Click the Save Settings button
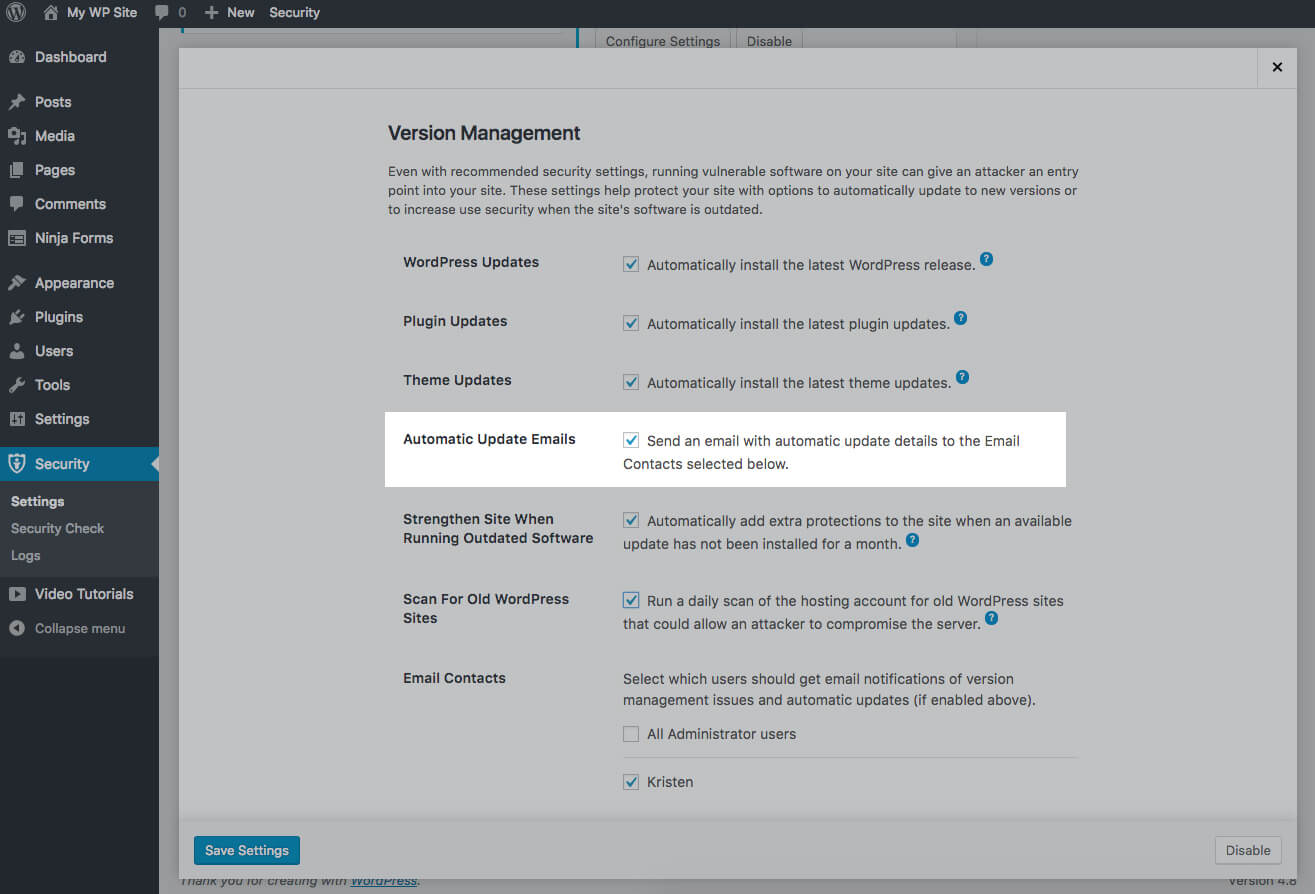This screenshot has height=894, width=1315. [x=246, y=850]
